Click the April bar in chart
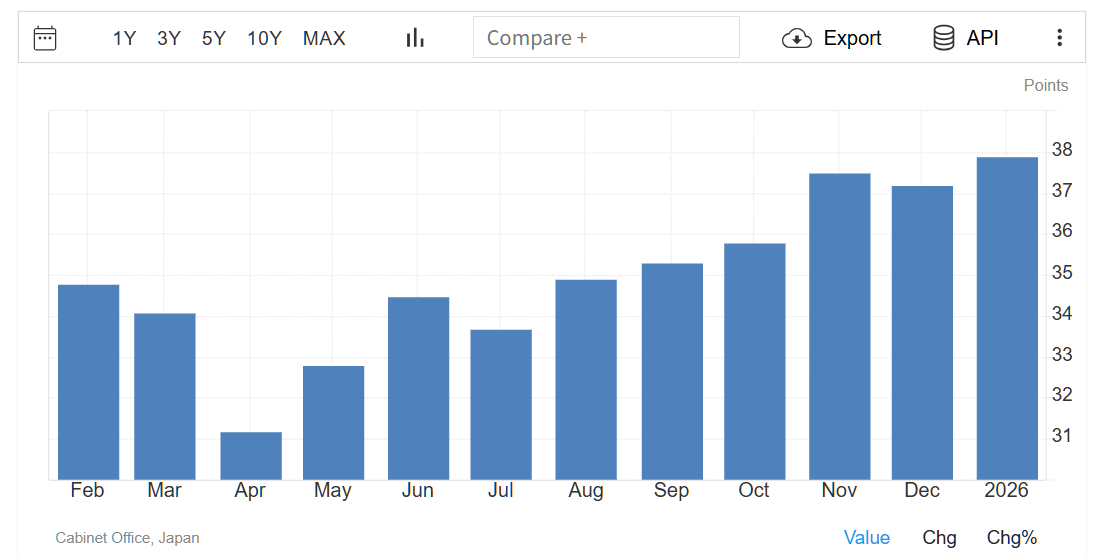Image resolution: width=1097 pixels, height=558 pixels. tap(251, 456)
